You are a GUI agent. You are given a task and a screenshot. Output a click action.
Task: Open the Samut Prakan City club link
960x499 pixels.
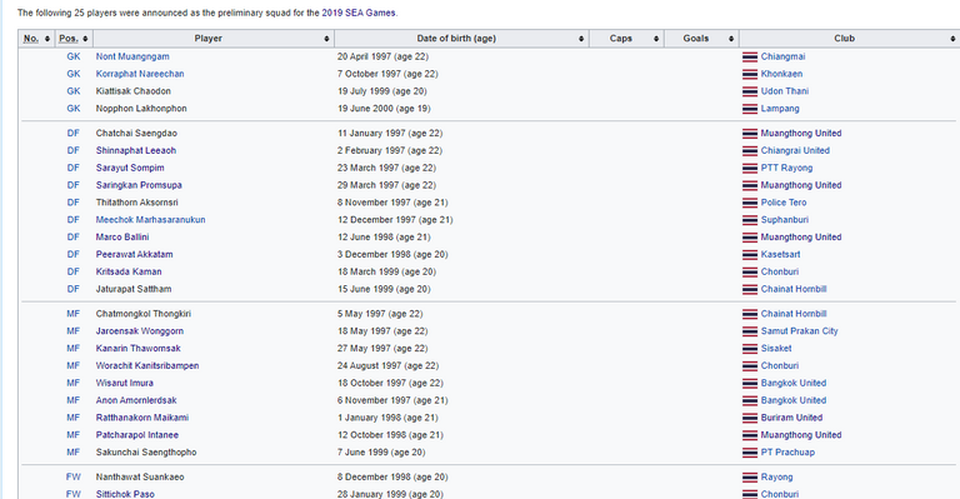click(x=800, y=331)
